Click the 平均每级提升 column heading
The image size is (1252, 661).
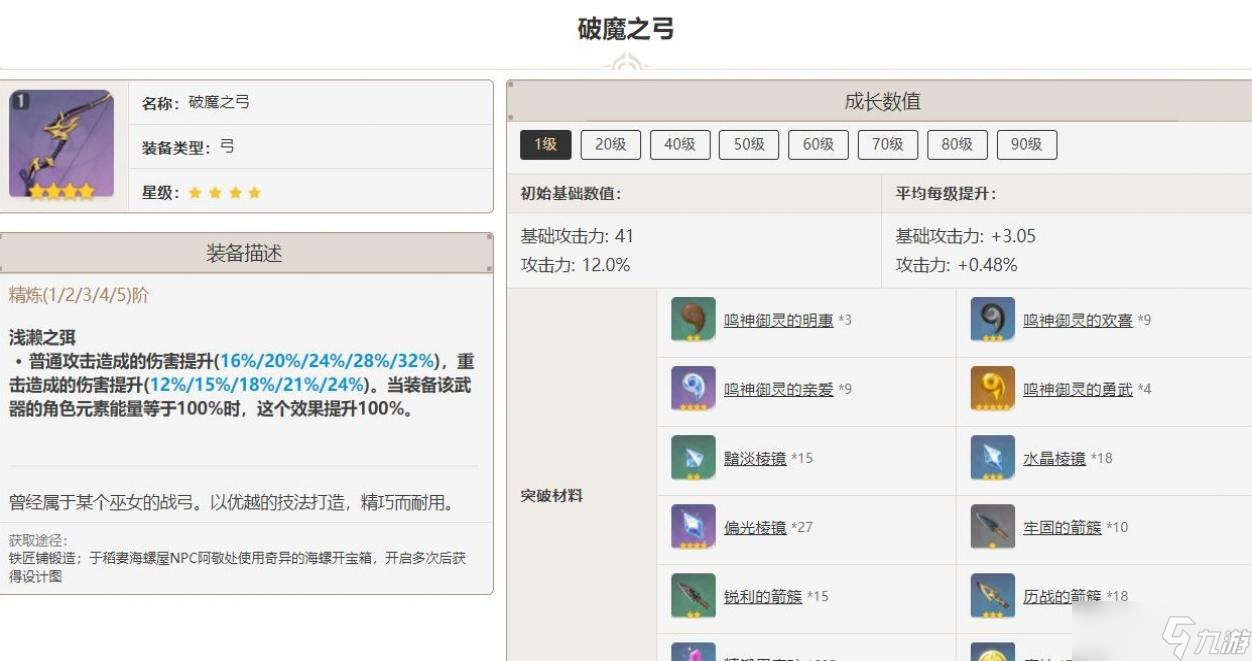945,194
